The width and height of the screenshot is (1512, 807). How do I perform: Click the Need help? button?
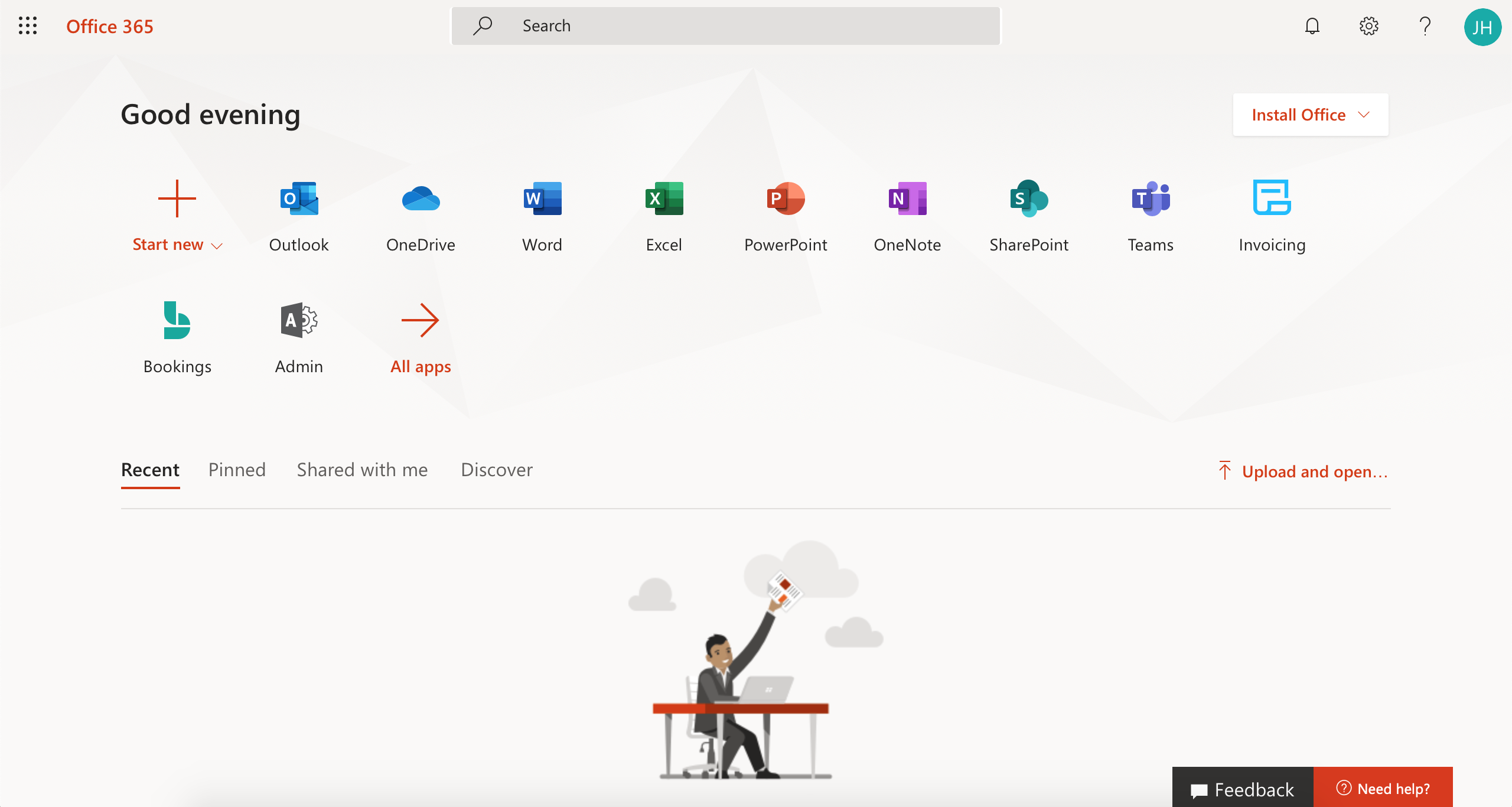coord(1383,788)
